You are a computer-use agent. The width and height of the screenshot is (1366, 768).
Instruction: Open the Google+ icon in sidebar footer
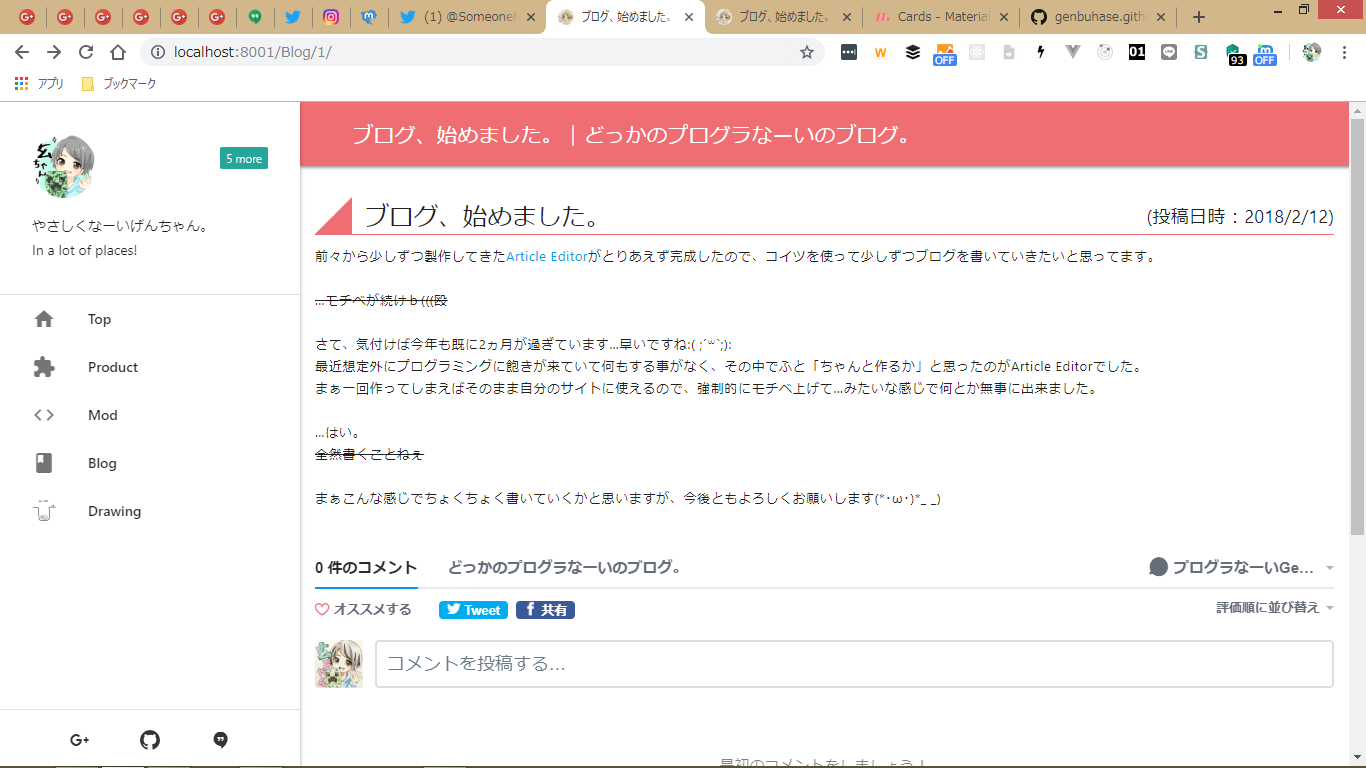[80, 740]
